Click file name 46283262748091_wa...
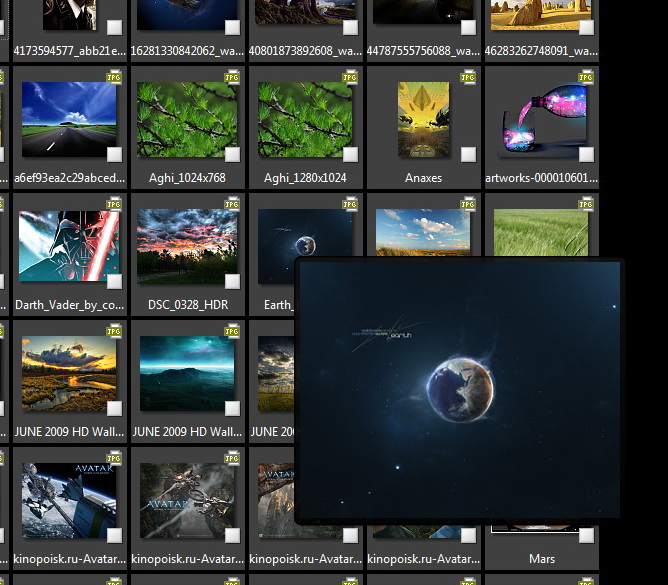This screenshot has height=585, width=668. click(541, 51)
